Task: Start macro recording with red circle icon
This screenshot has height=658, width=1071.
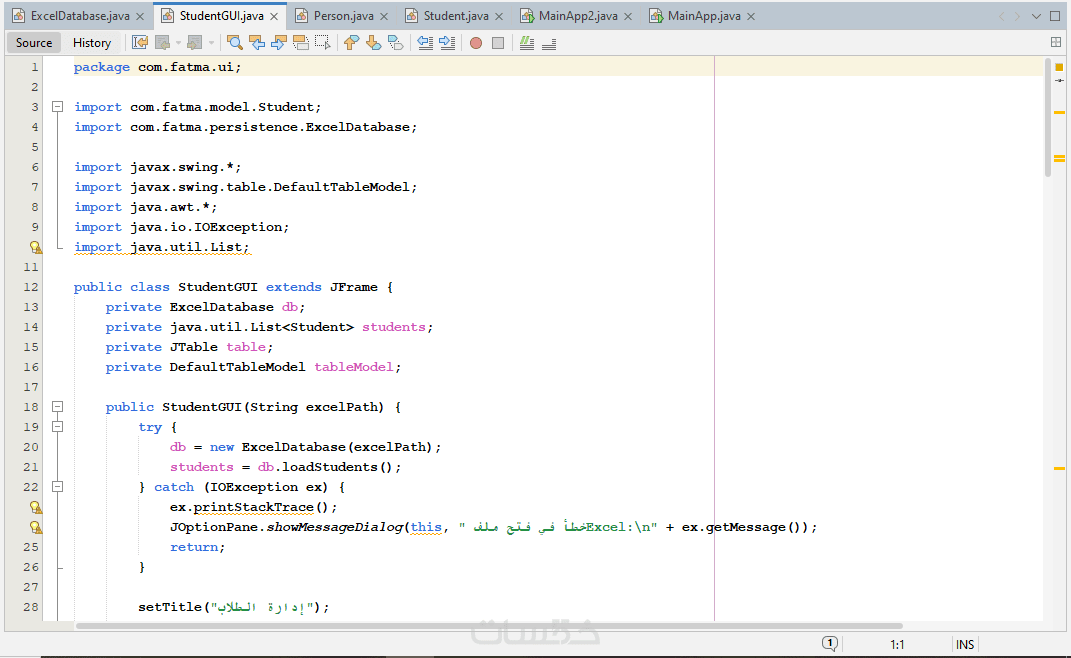Action: coord(476,43)
